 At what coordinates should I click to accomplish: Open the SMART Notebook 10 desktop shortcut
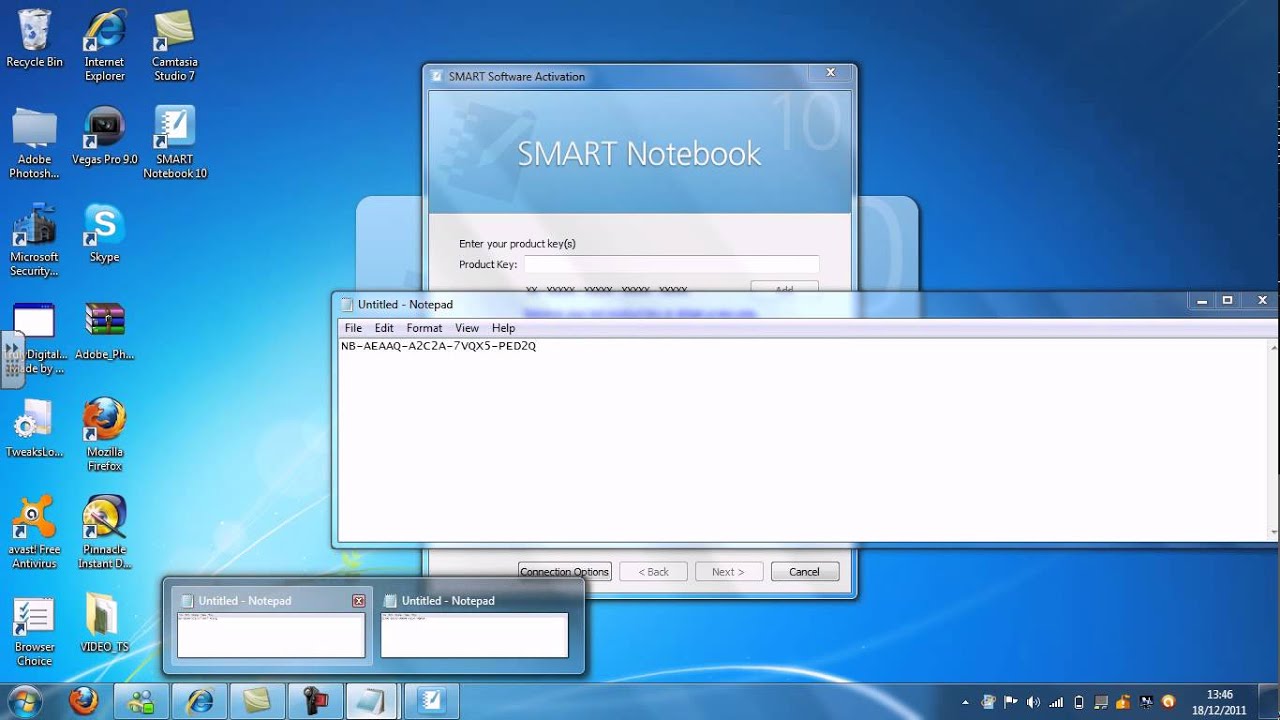click(x=175, y=130)
